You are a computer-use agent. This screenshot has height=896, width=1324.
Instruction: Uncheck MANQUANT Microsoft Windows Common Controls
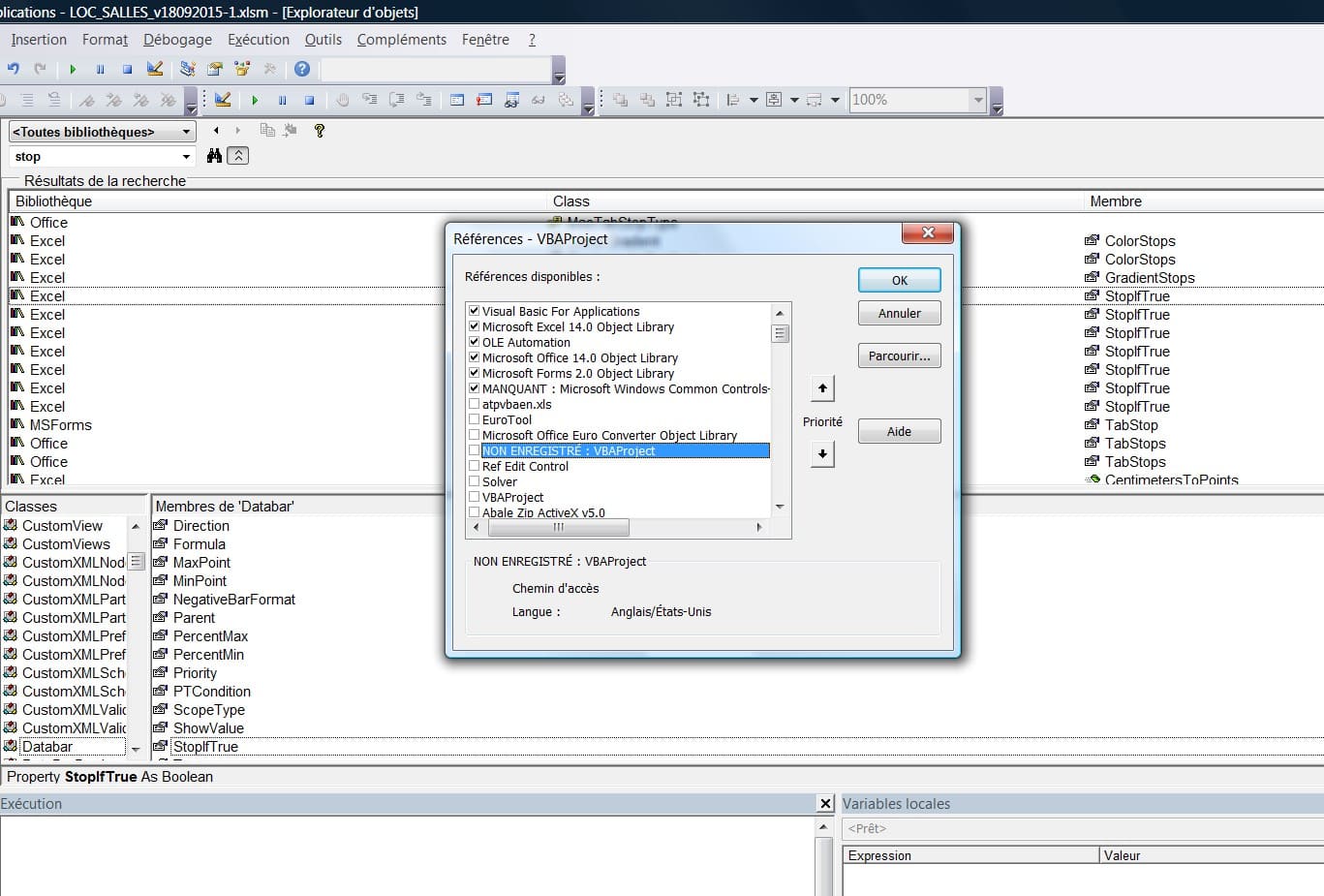tap(474, 388)
